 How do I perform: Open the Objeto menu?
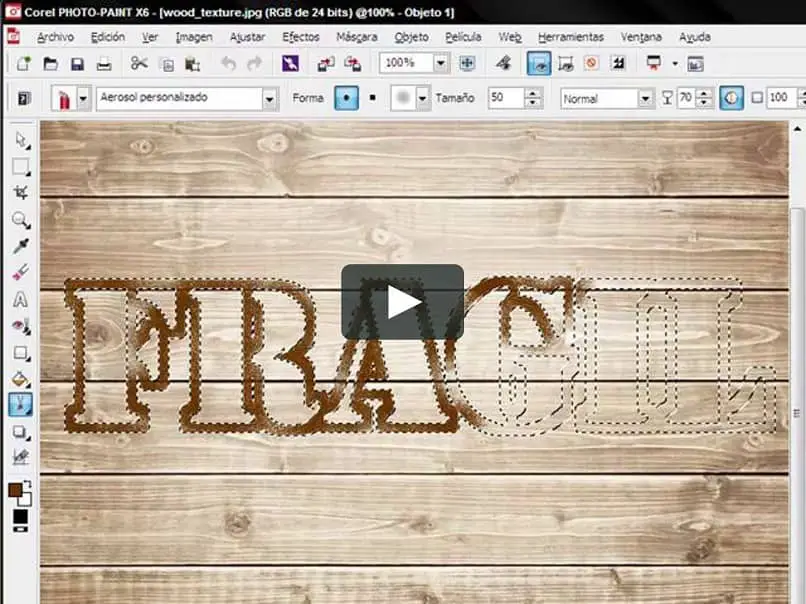pos(411,37)
